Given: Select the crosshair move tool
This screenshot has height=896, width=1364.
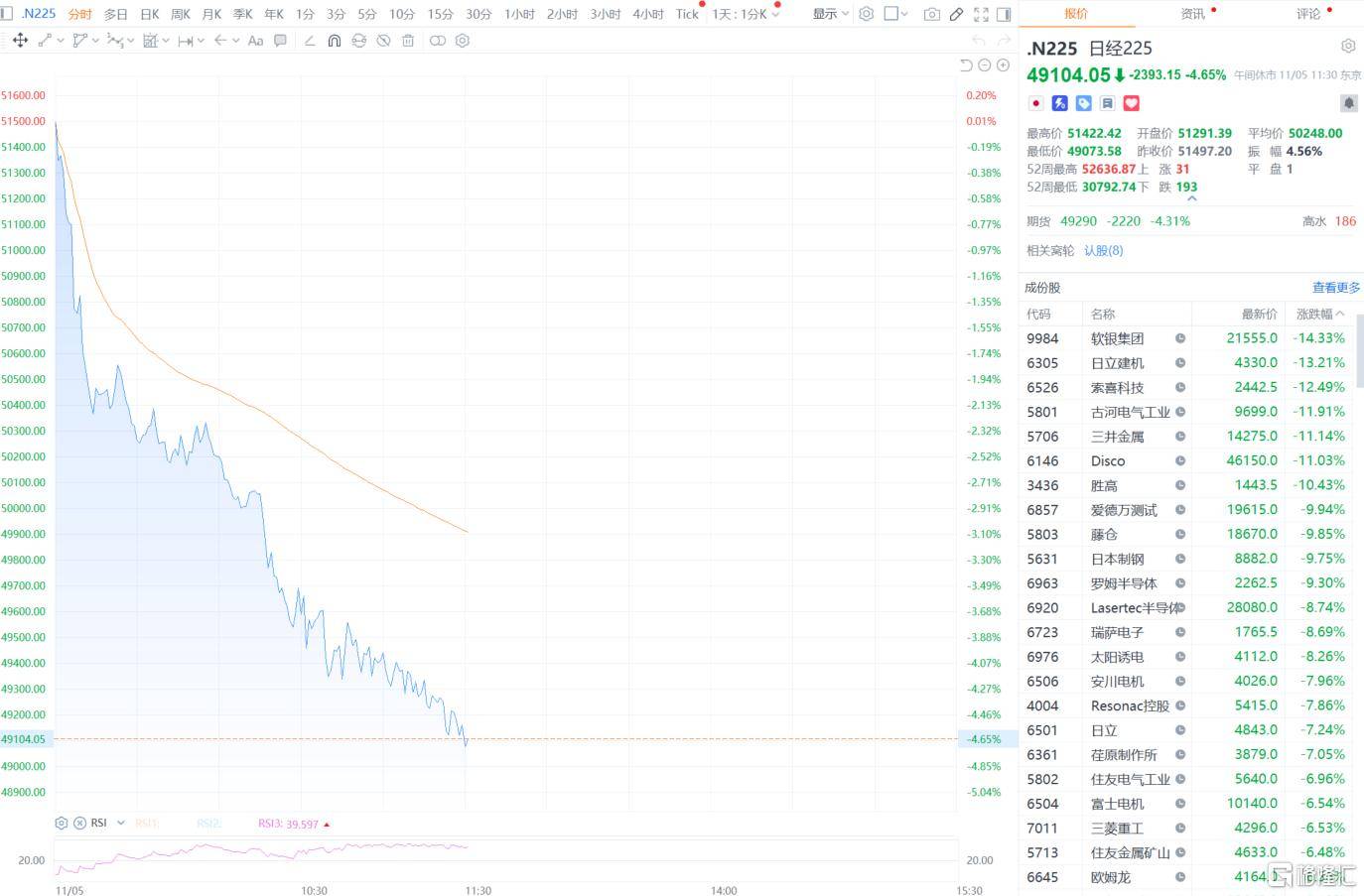Looking at the screenshot, I should (x=20, y=41).
